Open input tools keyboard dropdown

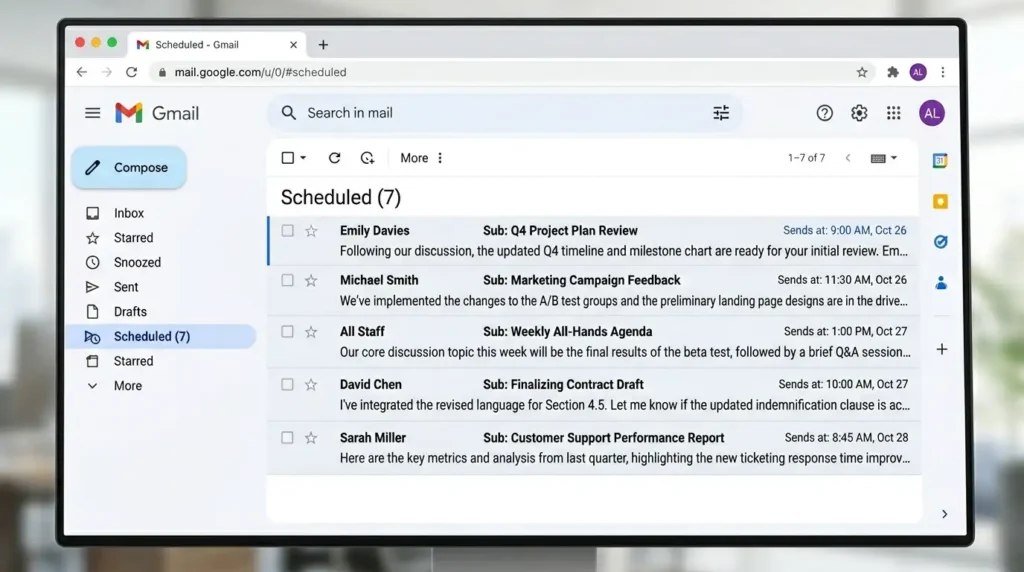click(884, 158)
